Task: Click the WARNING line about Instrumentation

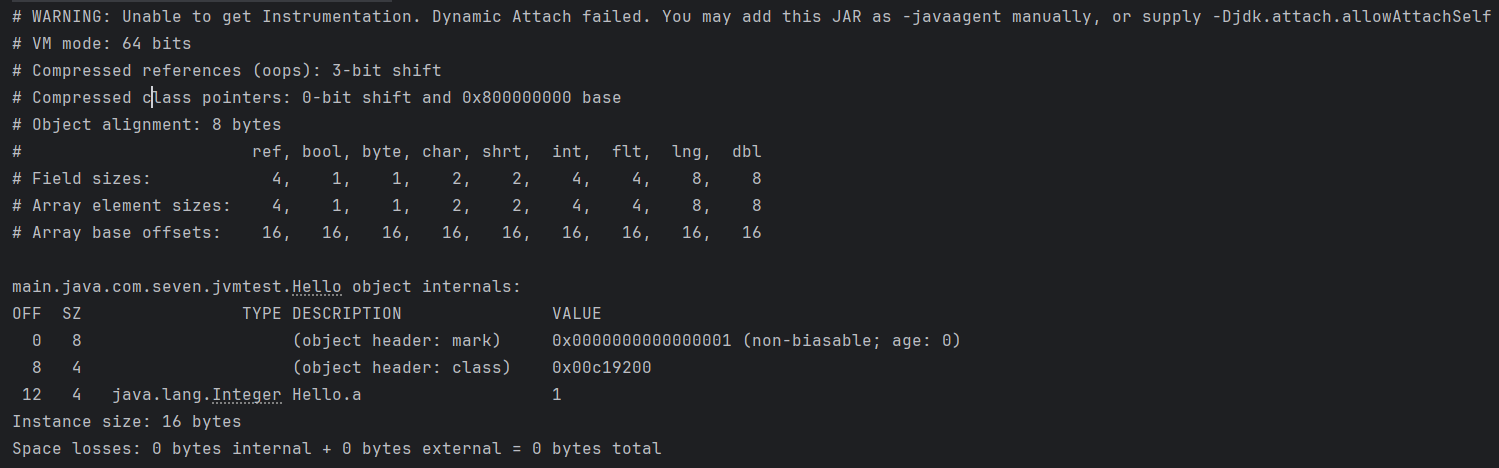Action: [x=750, y=17]
